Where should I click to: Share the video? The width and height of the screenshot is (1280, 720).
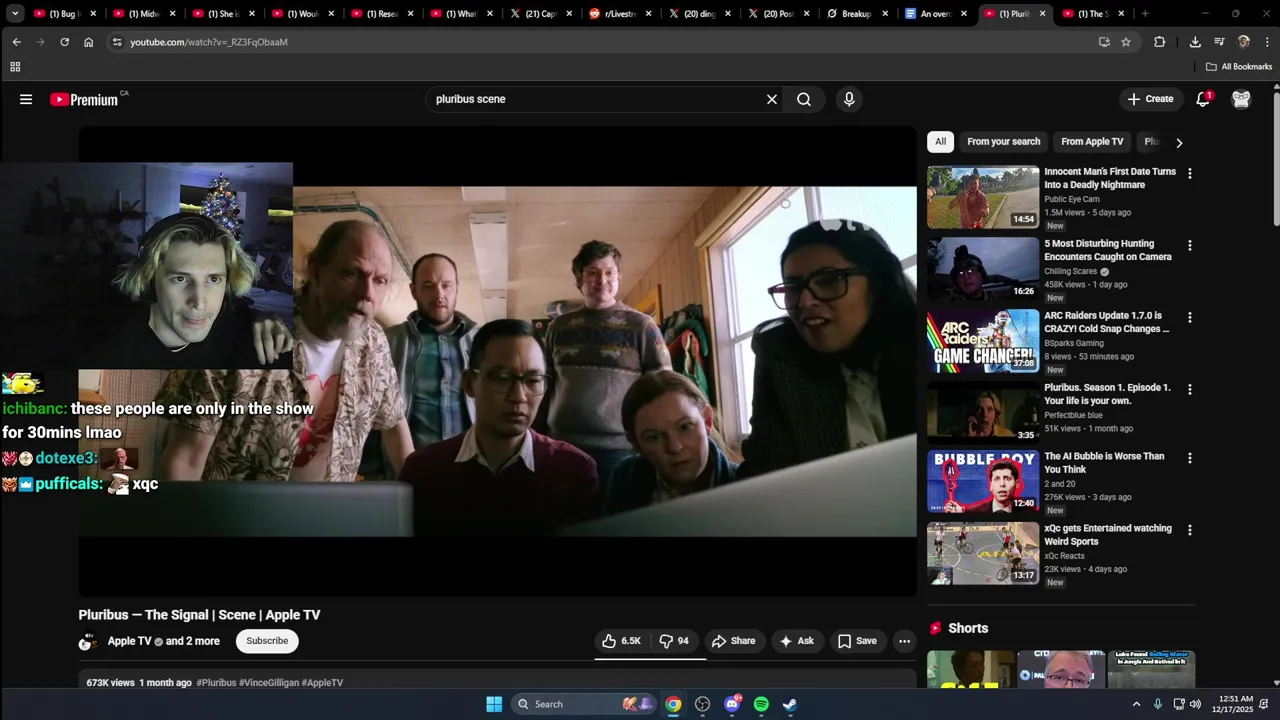point(733,641)
